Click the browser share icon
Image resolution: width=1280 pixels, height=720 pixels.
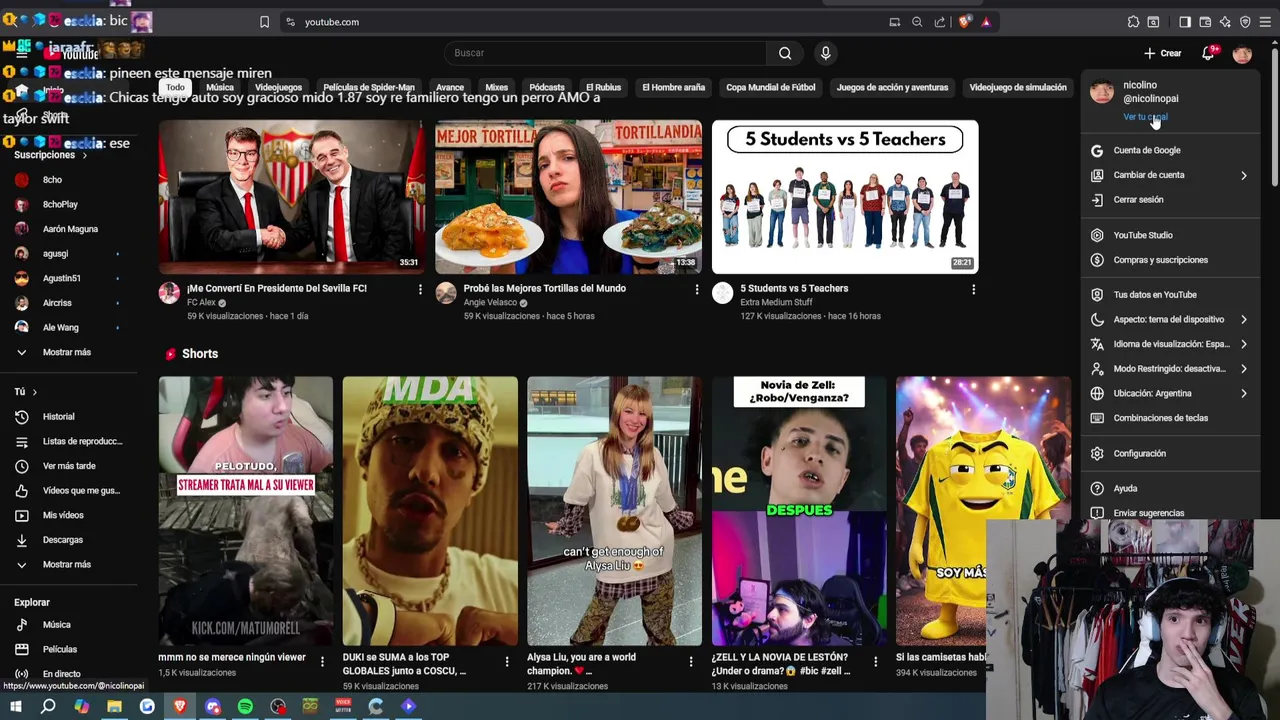[x=940, y=22]
